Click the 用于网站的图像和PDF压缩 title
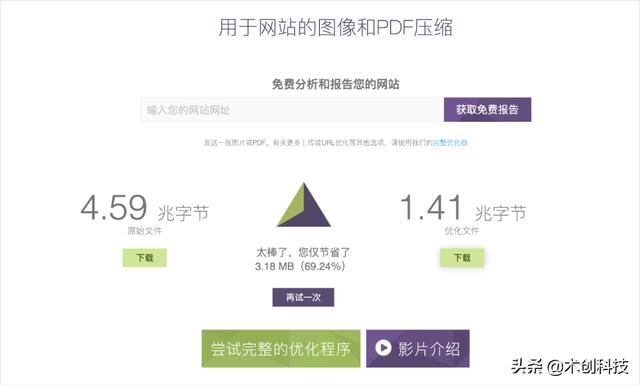 [x=336, y=27]
